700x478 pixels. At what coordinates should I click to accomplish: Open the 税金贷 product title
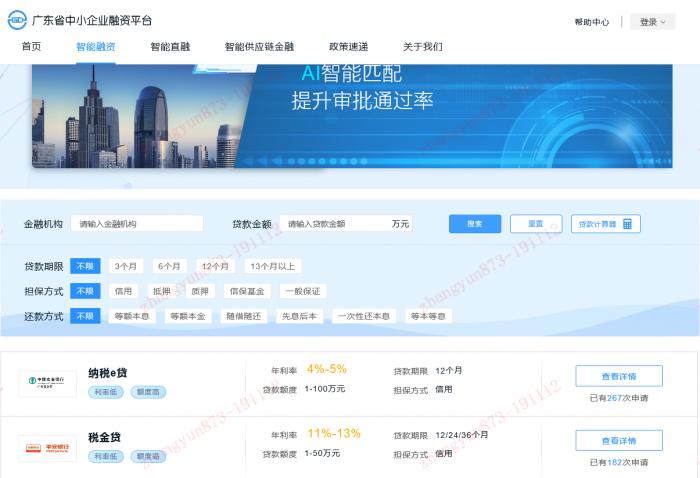point(104,437)
